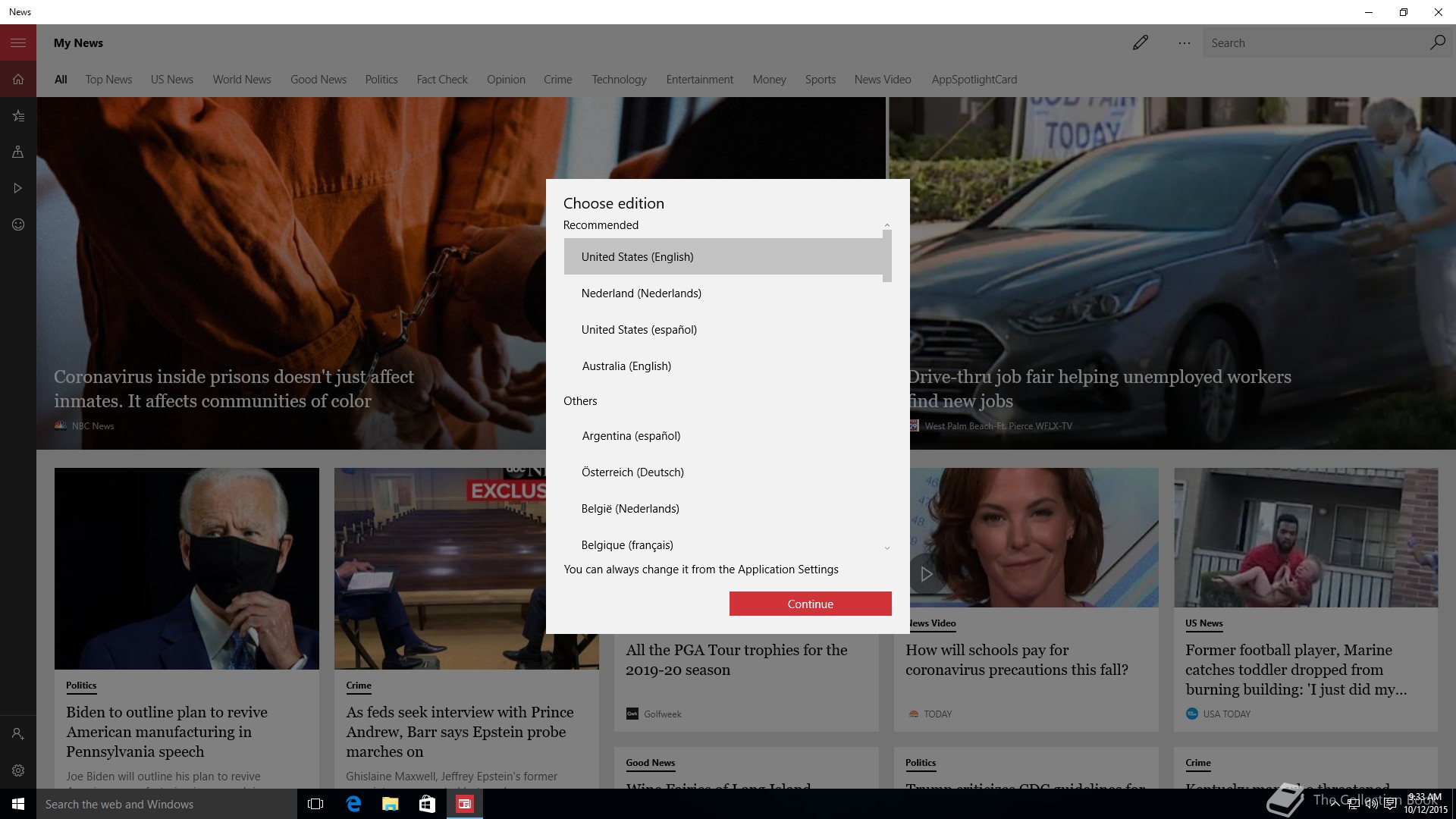Open Drive-thru job fair headline
This screenshot has height=819, width=1456.
1100,388
